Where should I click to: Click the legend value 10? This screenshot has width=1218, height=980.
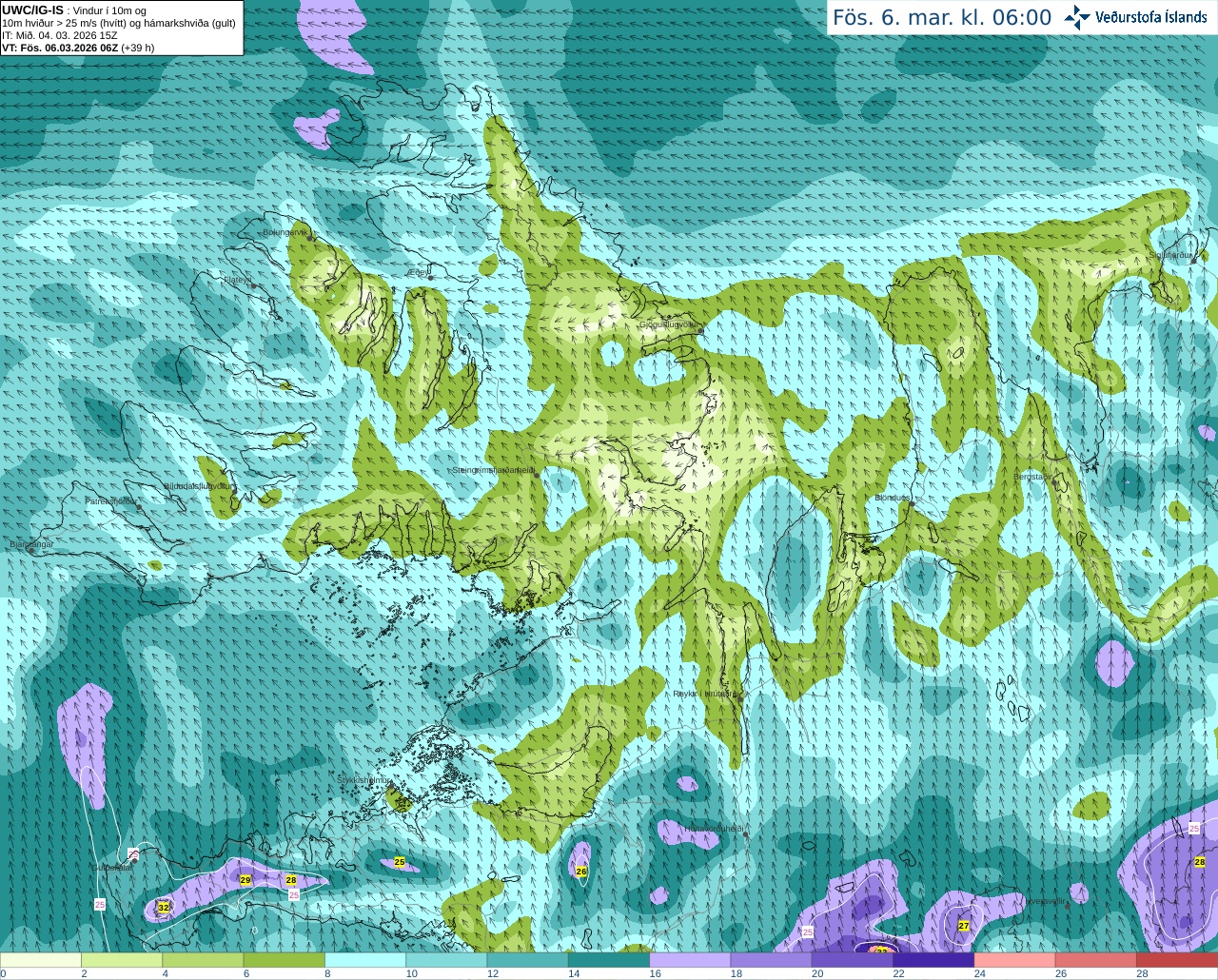(x=411, y=973)
